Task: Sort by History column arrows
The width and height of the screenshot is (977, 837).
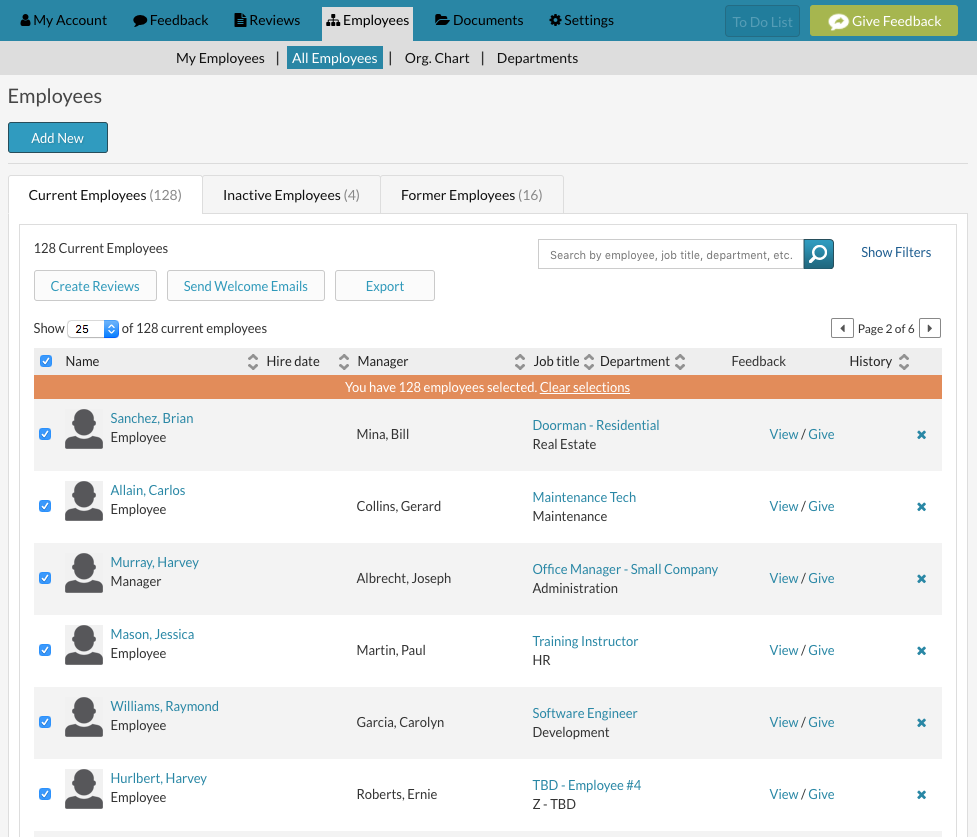Action: [904, 361]
